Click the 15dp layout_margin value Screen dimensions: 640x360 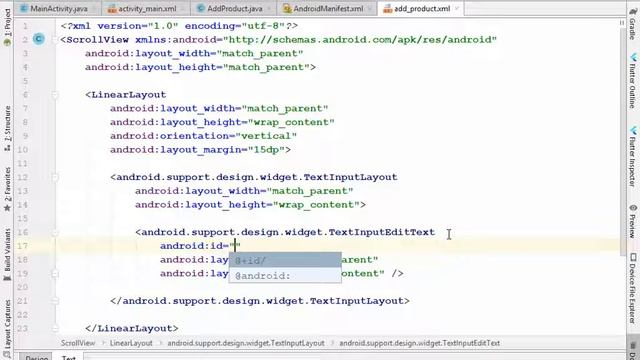pyautogui.click(x=266, y=150)
